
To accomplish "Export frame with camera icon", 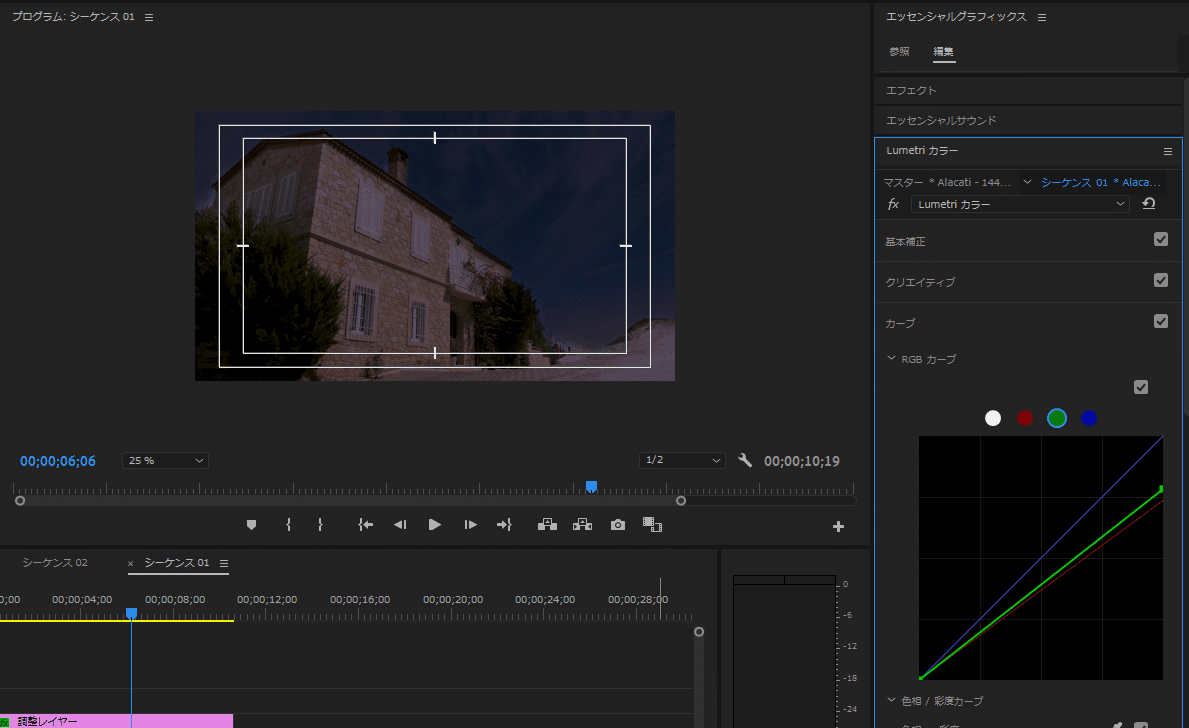I will [x=618, y=525].
